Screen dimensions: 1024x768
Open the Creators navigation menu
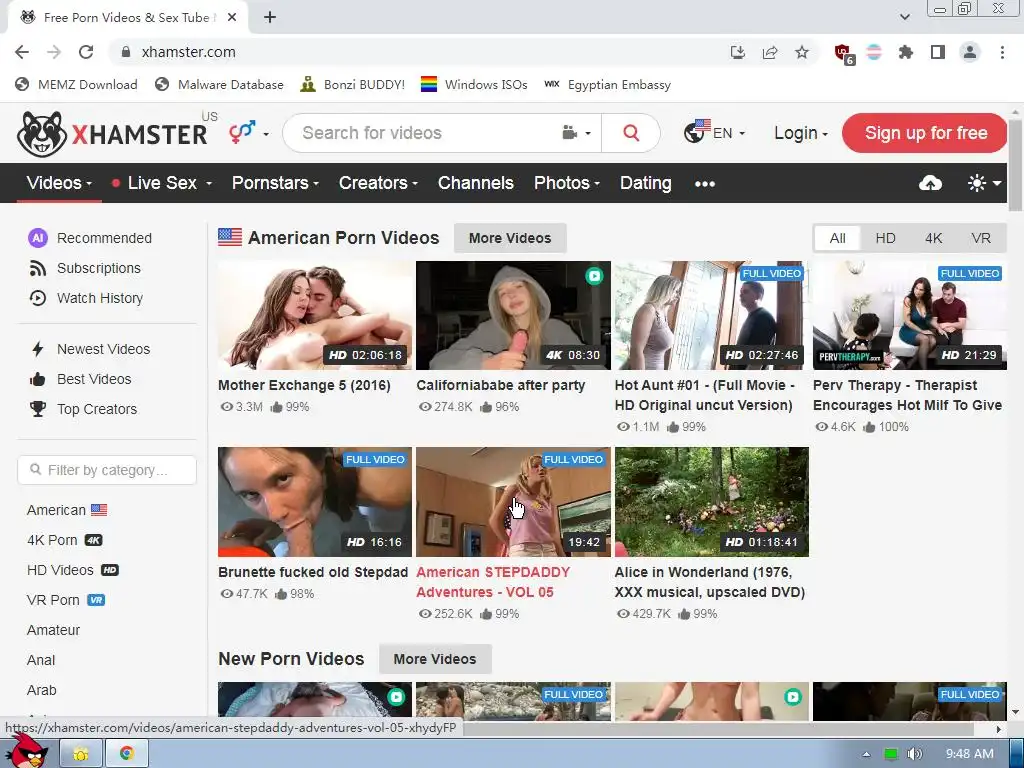(x=378, y=184)
